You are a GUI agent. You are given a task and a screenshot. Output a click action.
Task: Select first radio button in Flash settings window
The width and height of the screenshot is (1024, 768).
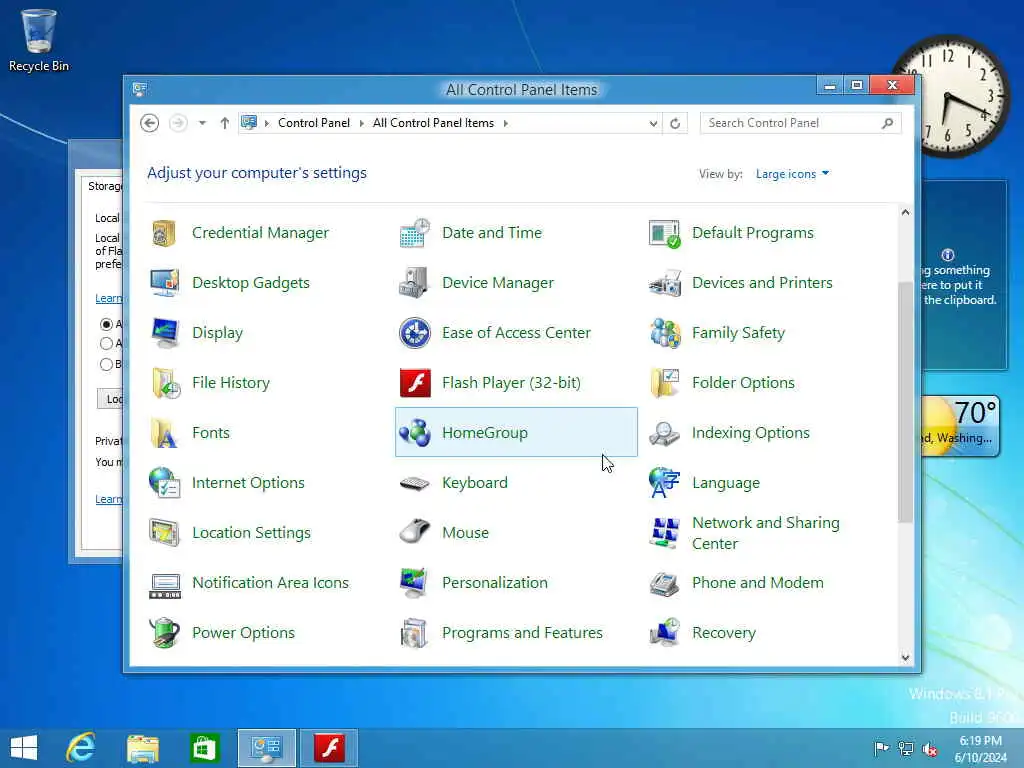(106, 324)
